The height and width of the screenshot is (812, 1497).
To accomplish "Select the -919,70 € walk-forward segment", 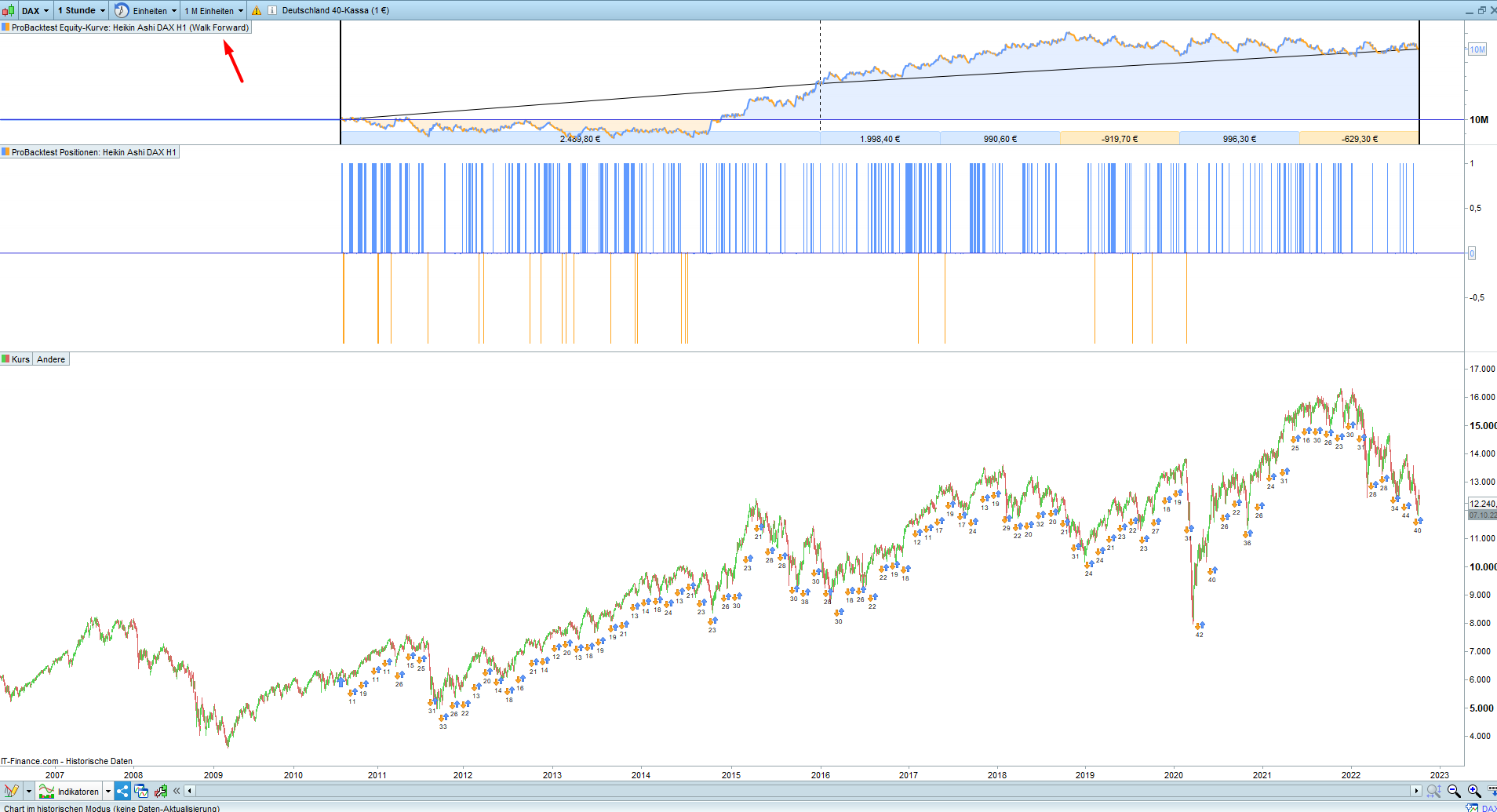I will (1120, 139).
